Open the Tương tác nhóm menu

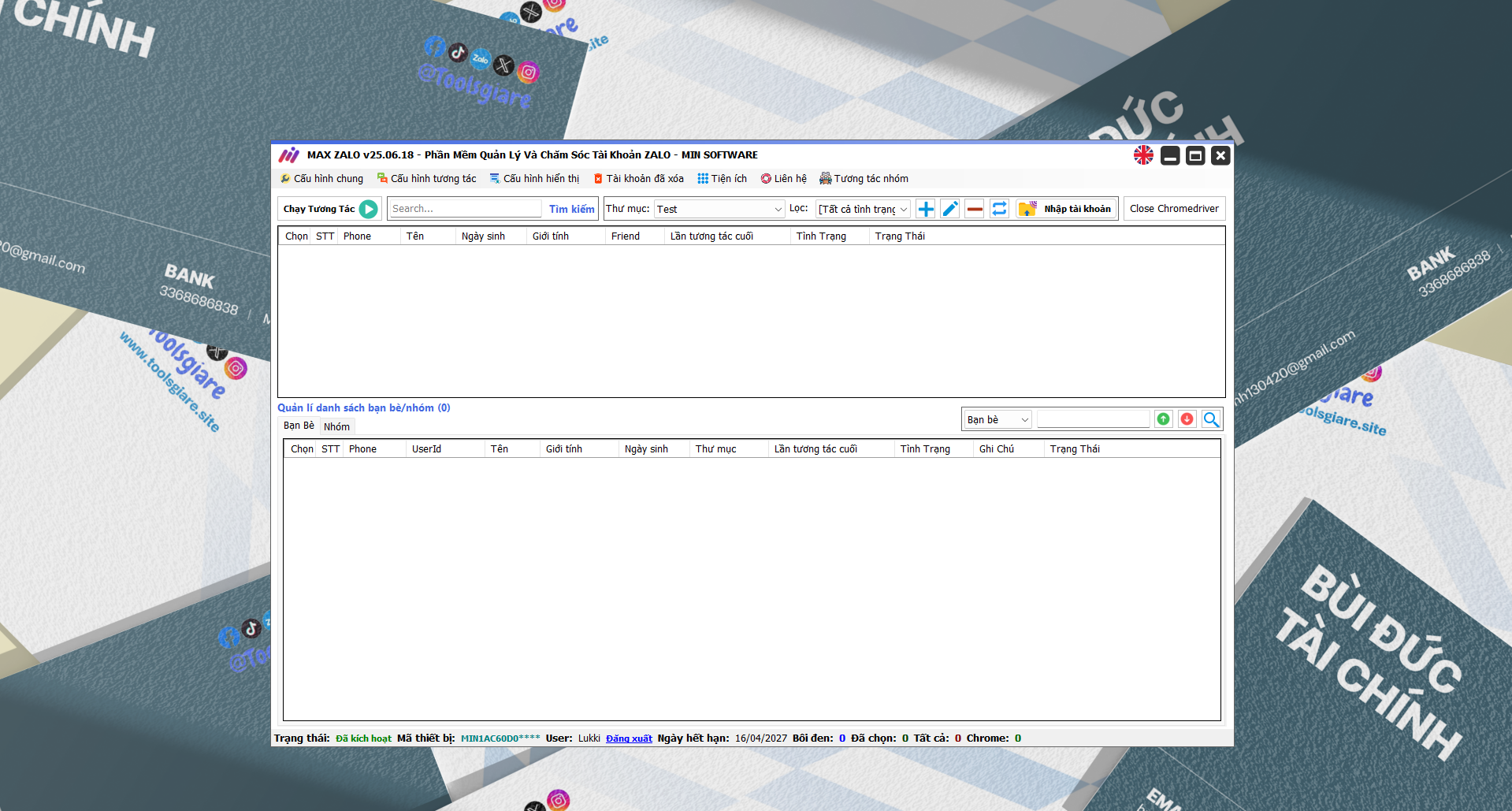click(x=864, y=179)
